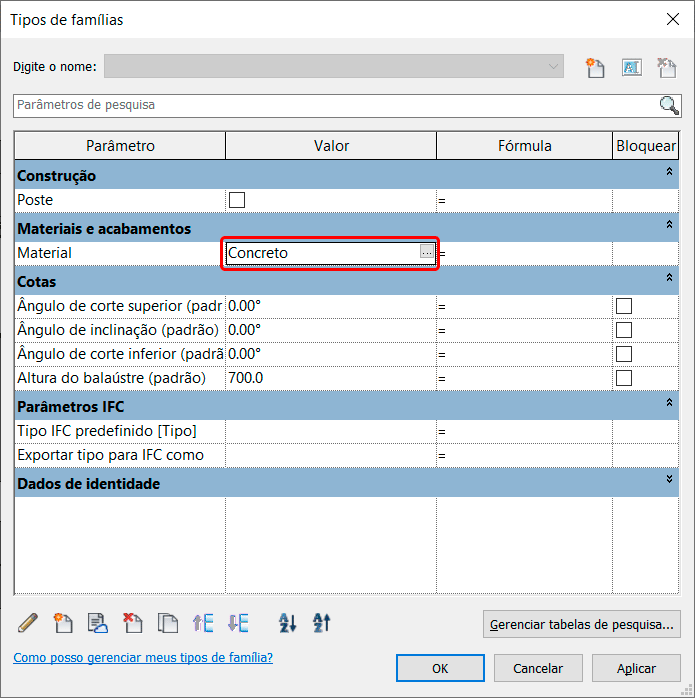This screenshot has height=698, width=695.
Task: Lock the Ângulo de corte superior parameter
Action: pyautogui.click(x=624, y=306)
